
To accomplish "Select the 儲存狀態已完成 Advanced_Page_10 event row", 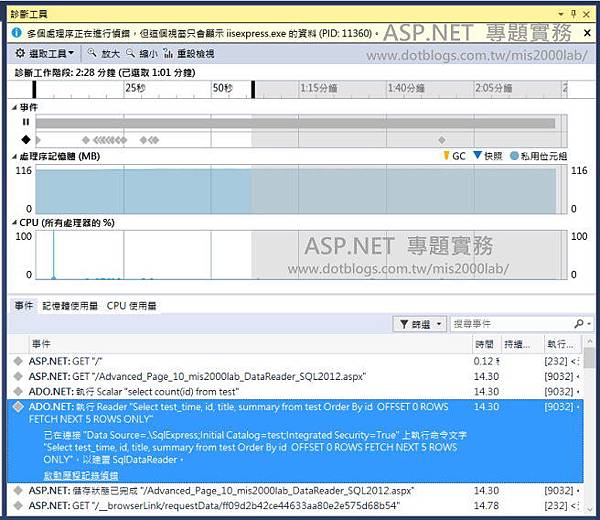I will pyautogui.click(x=295, y=491).
